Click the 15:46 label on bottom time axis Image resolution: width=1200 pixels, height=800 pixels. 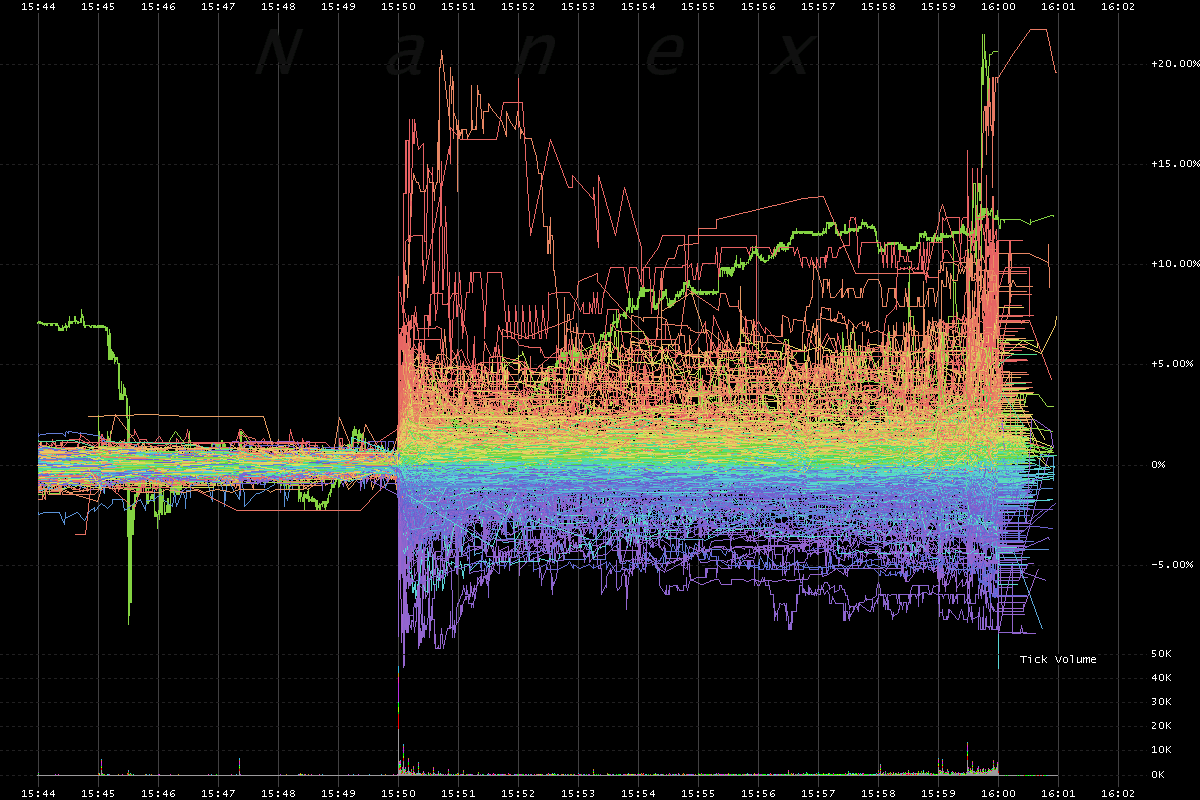click(158, 793)
